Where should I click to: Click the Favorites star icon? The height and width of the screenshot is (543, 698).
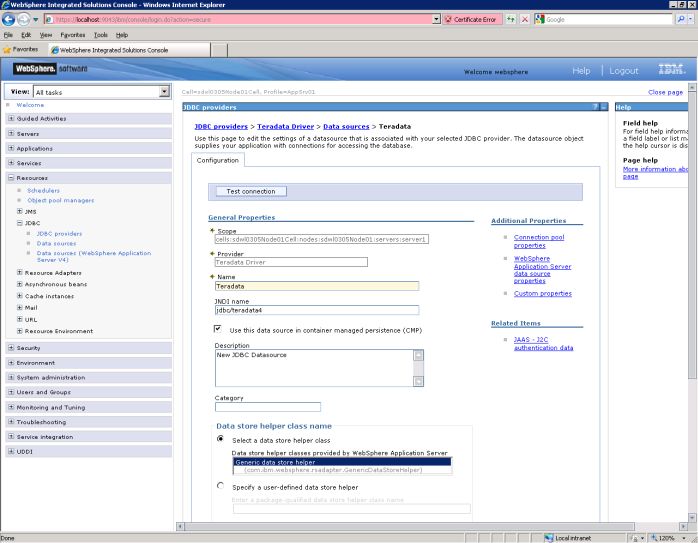[7, 49]
